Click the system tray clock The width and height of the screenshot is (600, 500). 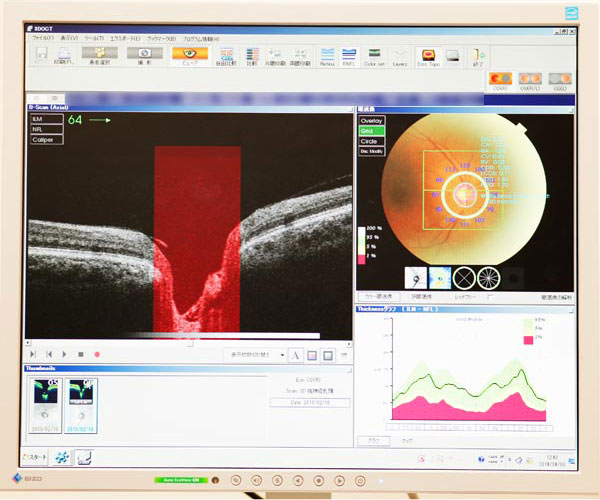552,460
